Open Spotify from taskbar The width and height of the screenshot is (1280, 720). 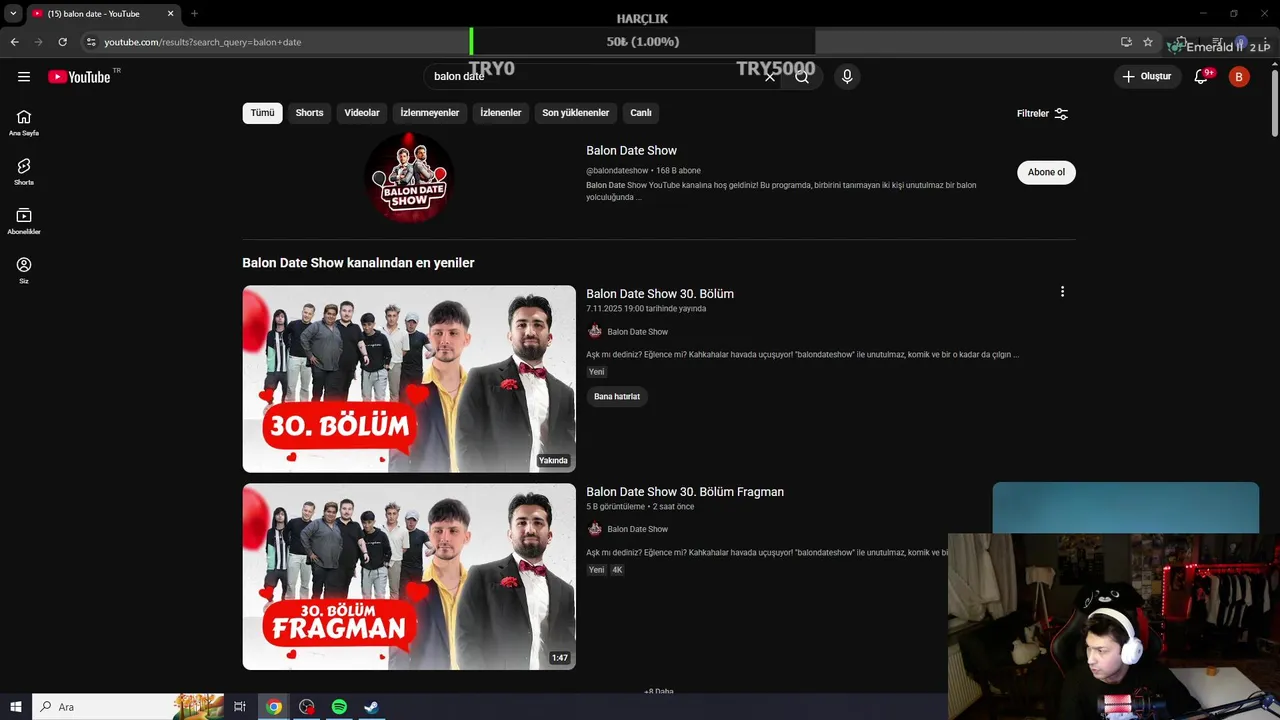[339, 707]
